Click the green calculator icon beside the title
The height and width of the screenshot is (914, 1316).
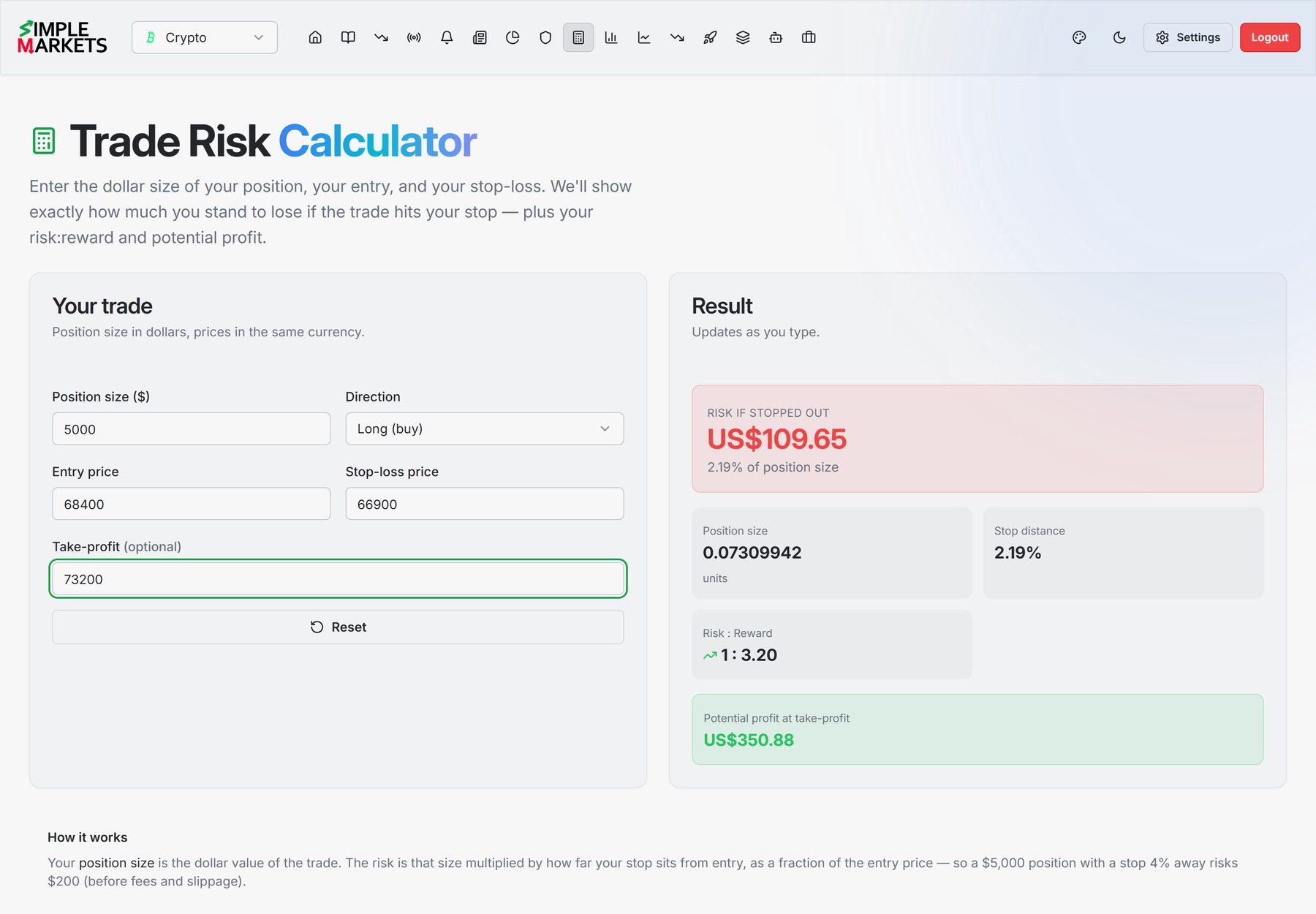coord(44,141)
